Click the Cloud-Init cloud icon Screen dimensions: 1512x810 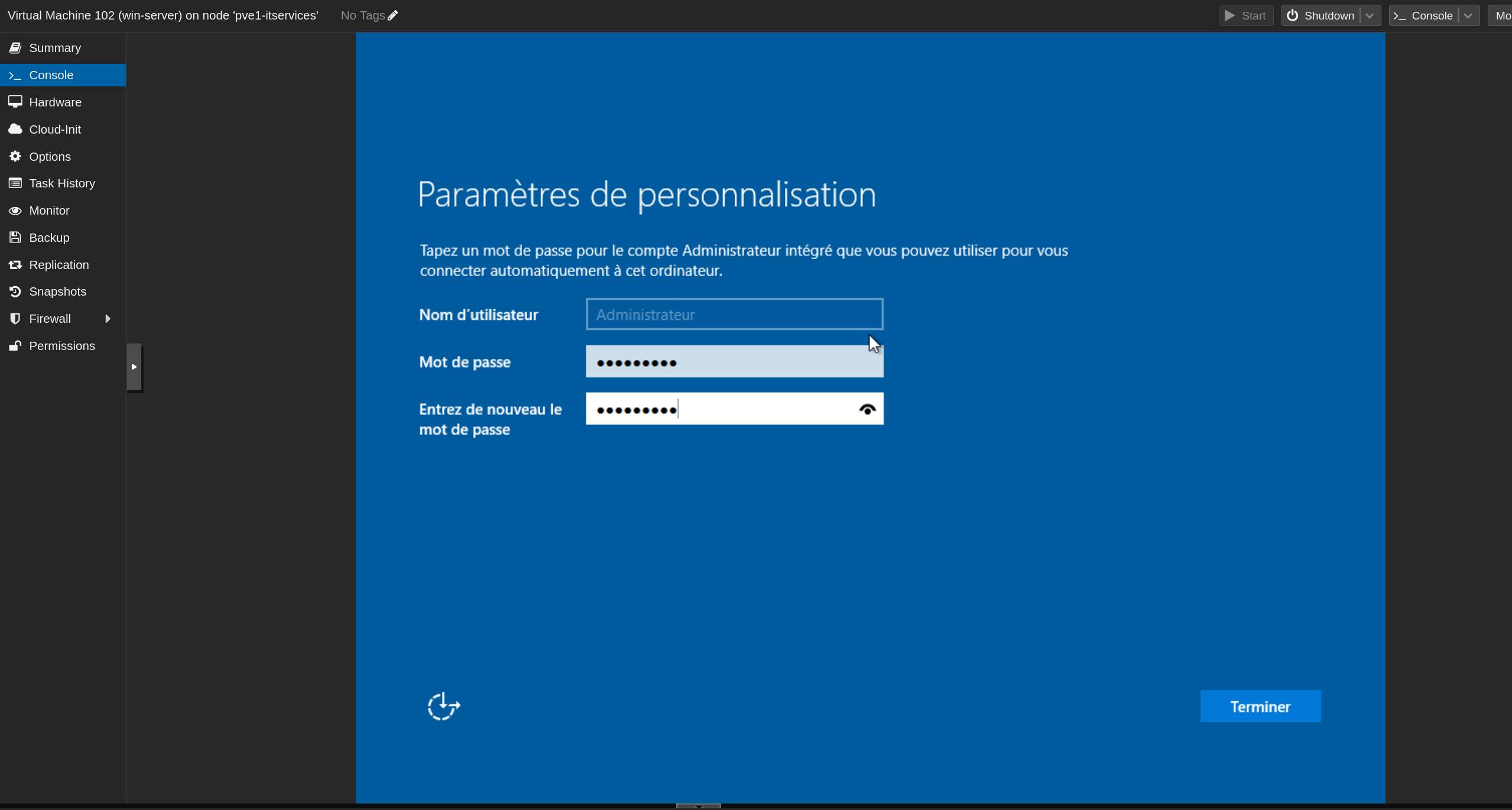15,129
